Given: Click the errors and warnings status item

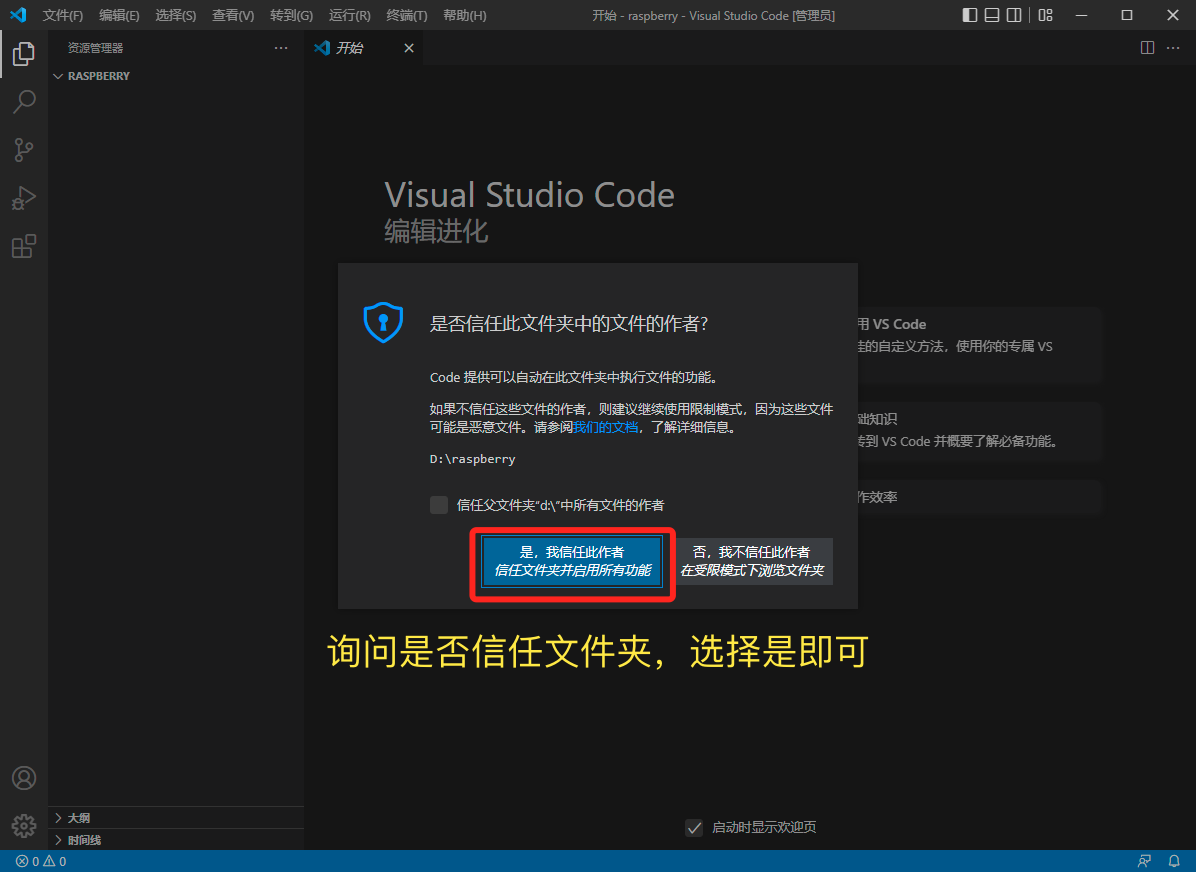Looking at the screenshot, I should pos(41,861).
